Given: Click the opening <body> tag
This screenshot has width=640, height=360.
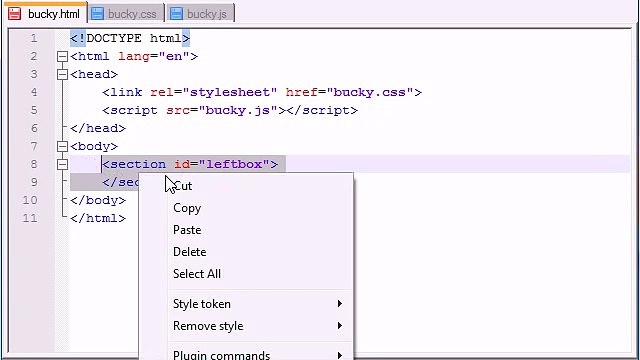Looking at the screenshot, I should 94,146.
